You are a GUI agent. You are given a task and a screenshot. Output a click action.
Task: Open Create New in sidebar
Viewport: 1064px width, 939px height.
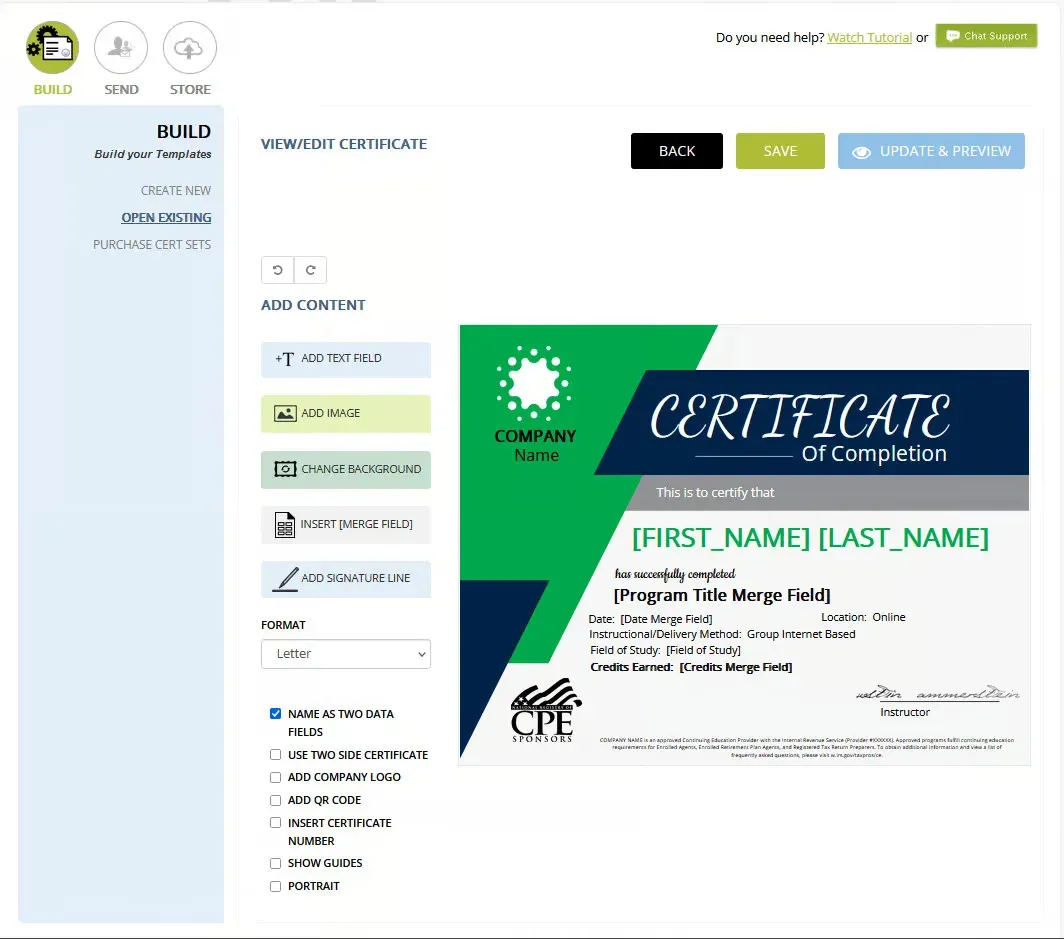(x=176, y=191)
